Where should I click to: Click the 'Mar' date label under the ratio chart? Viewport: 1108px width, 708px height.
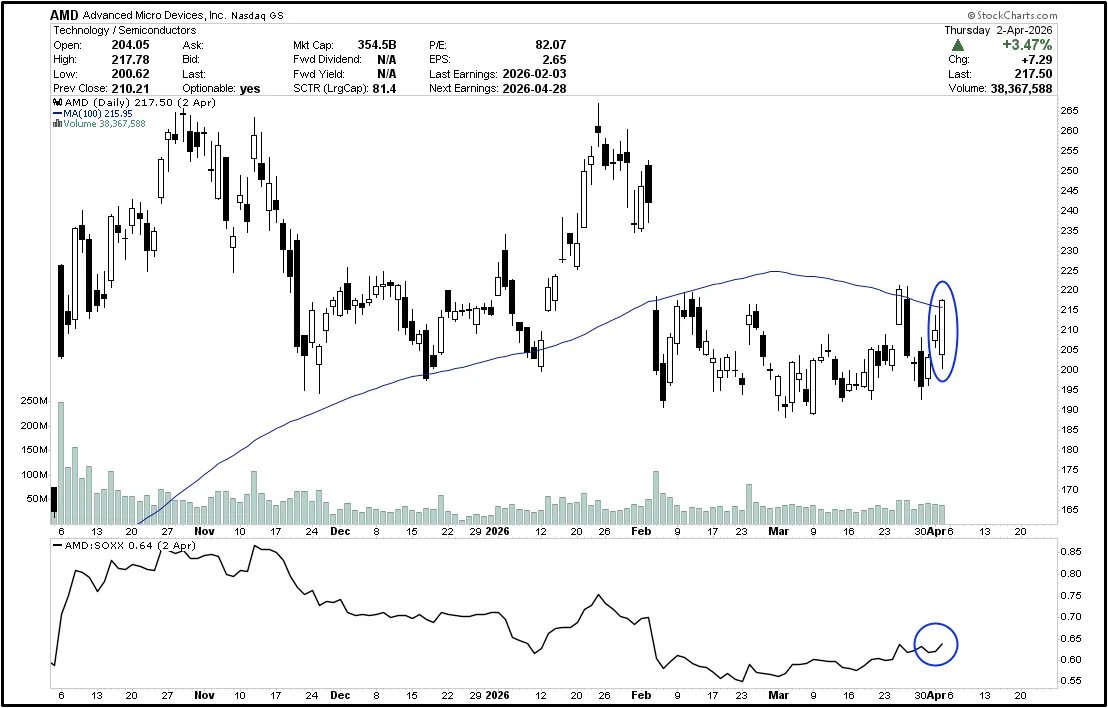[x=779, y=695]
